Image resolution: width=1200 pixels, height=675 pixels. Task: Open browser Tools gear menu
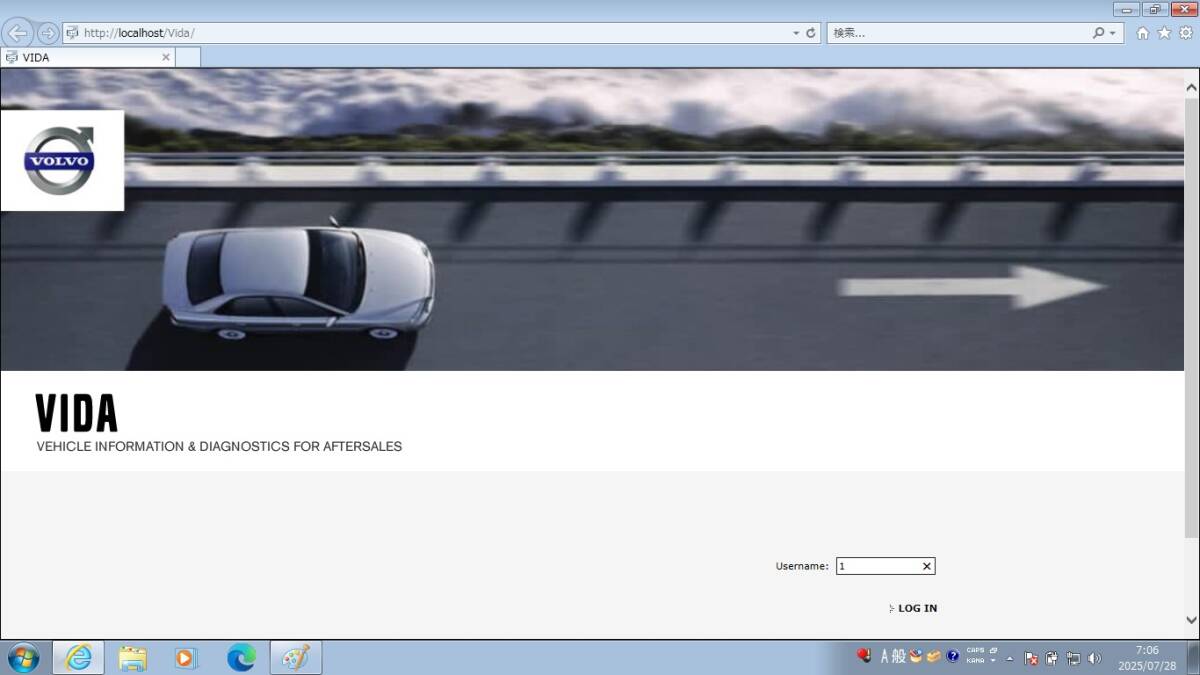[x=1185, y=33]
